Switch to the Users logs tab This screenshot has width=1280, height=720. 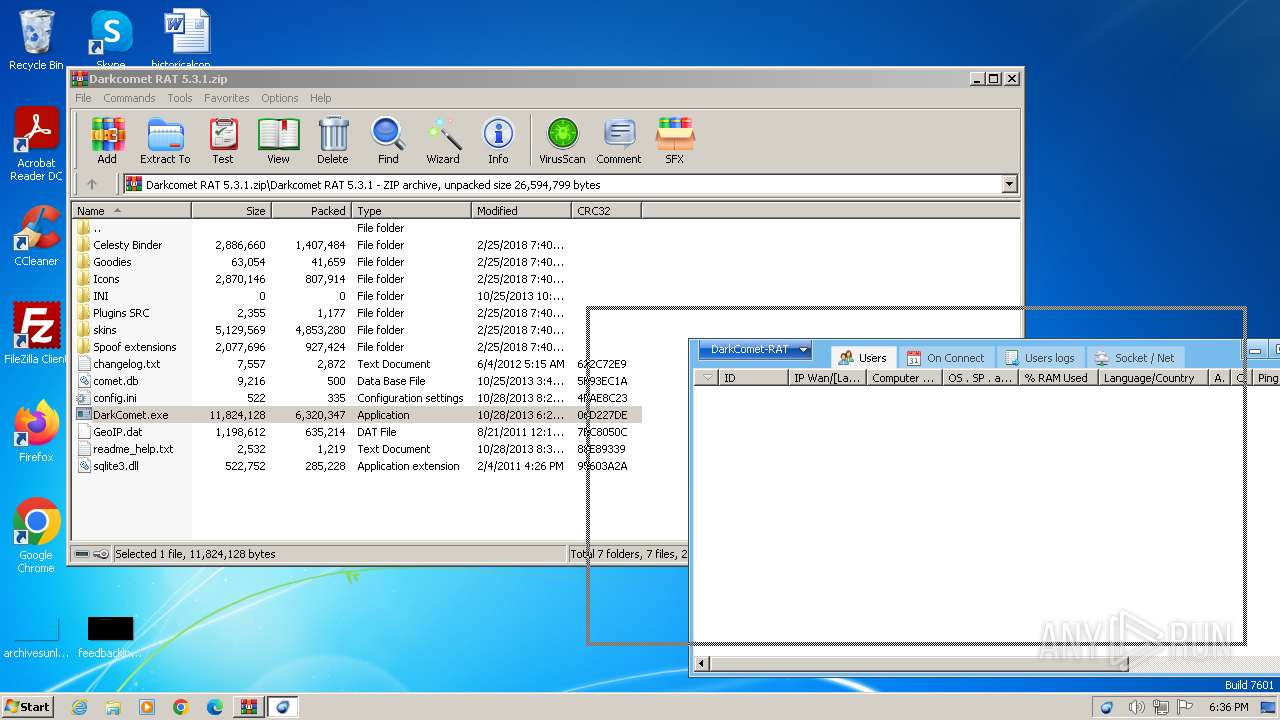[1039, 357]
